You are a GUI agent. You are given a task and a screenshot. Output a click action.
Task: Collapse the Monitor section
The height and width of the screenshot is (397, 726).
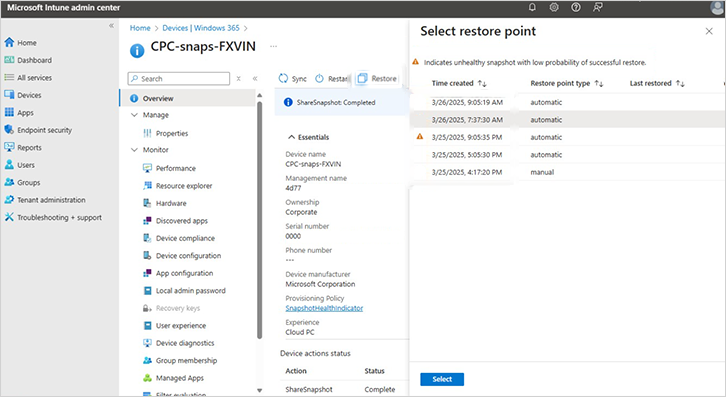[x=134, y=150]
